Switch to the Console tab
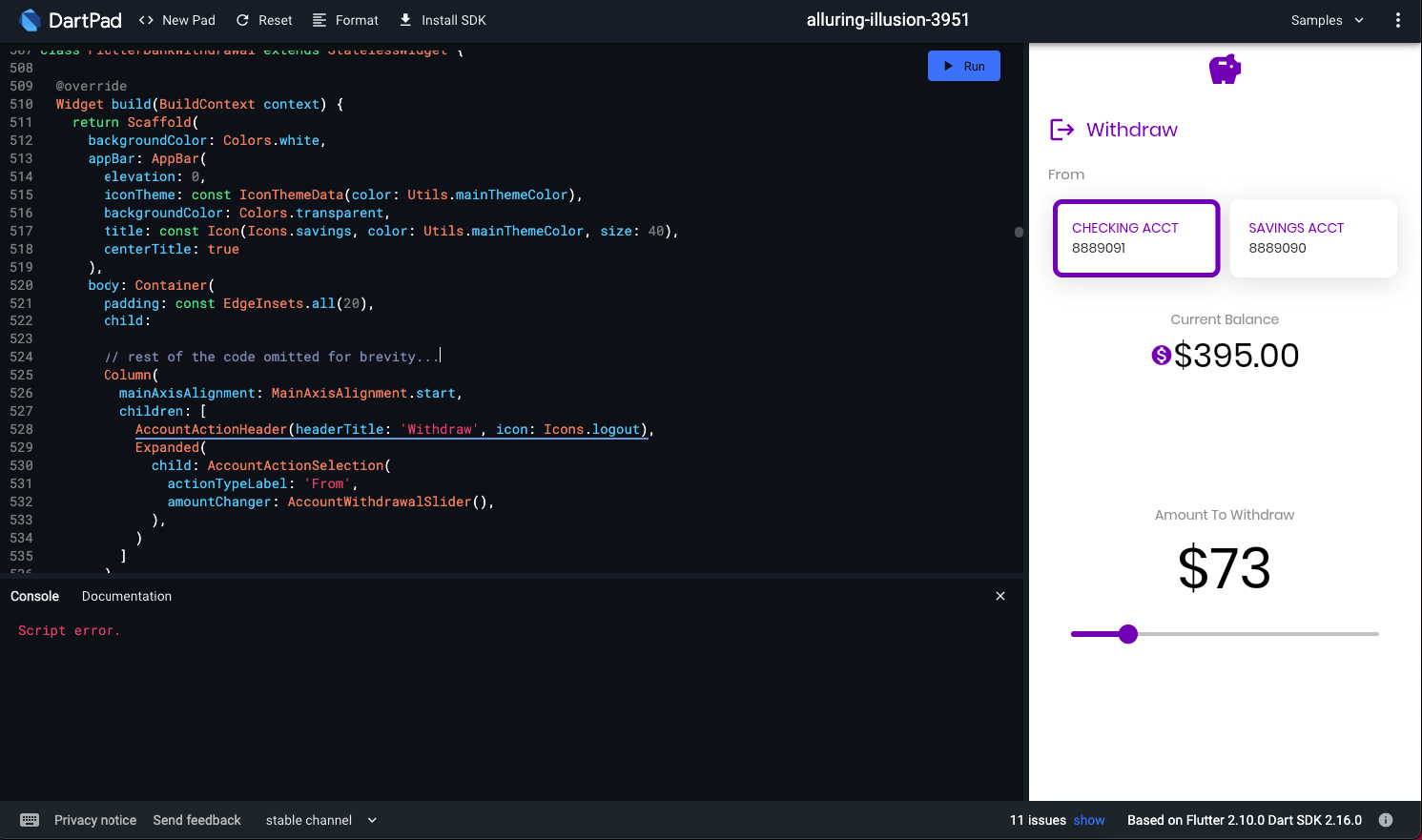Viewport: 1422px width, 840px height. (x=35, y=596)
